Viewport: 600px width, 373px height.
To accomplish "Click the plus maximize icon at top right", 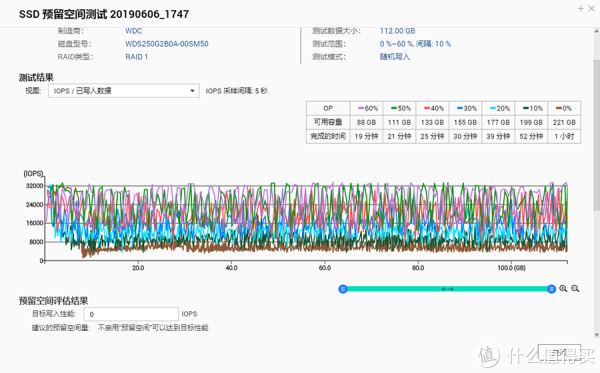I will point(580,8).
